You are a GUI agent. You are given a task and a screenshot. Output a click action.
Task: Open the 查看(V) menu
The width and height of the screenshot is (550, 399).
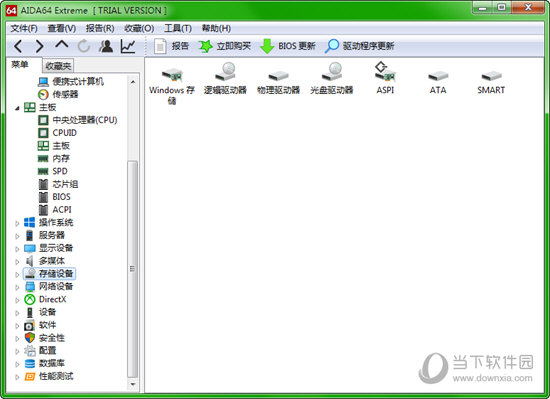click(62, 28)
